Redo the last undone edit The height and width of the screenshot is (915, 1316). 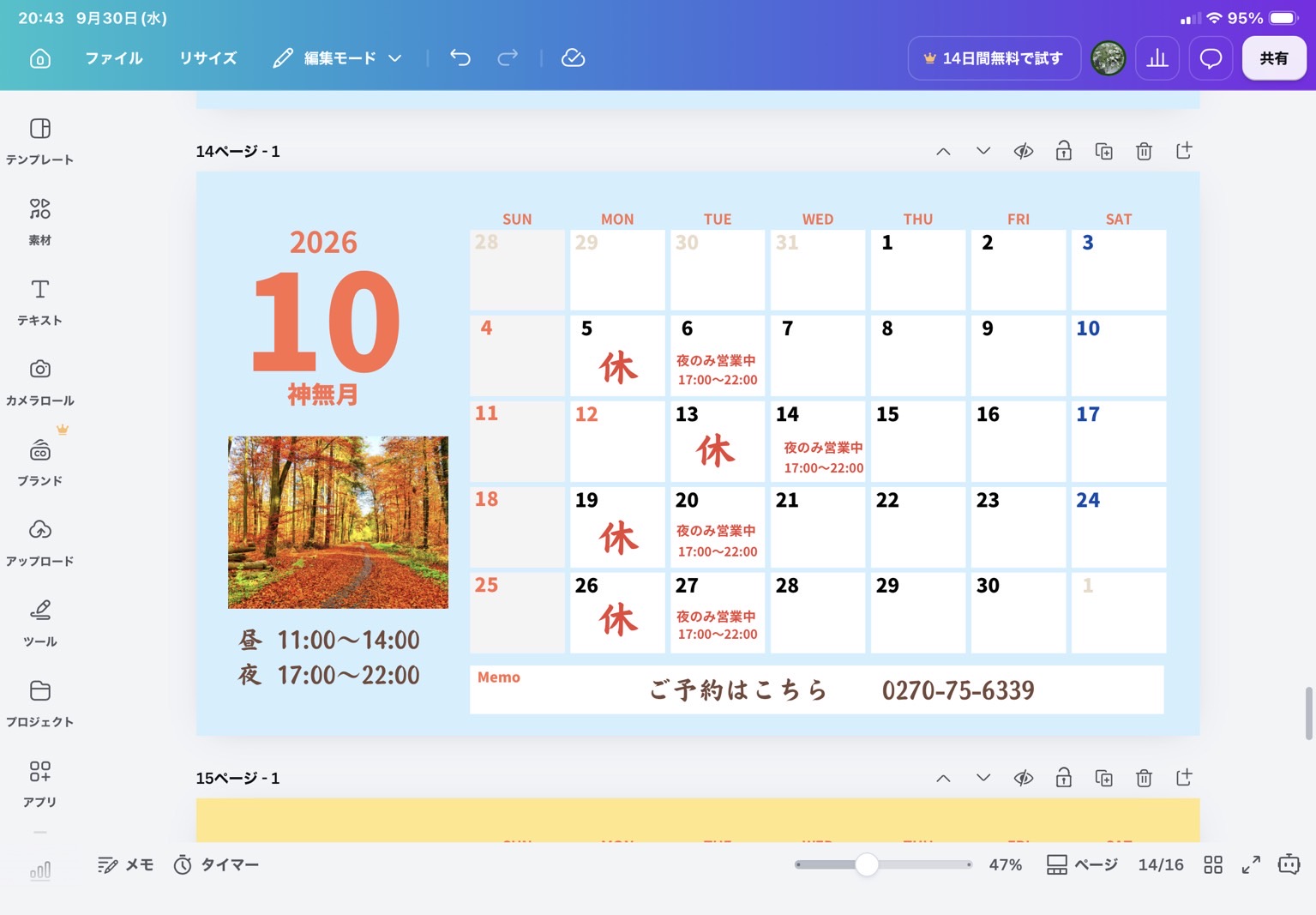point(508,57)
